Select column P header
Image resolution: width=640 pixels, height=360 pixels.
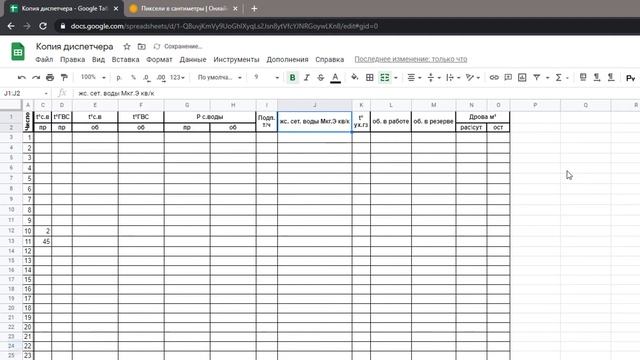(x=535, y=105)
